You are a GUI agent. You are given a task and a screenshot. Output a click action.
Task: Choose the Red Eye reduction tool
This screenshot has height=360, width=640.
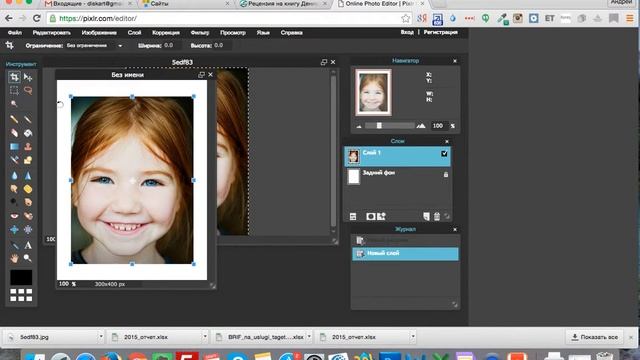[x=14, y=216]
